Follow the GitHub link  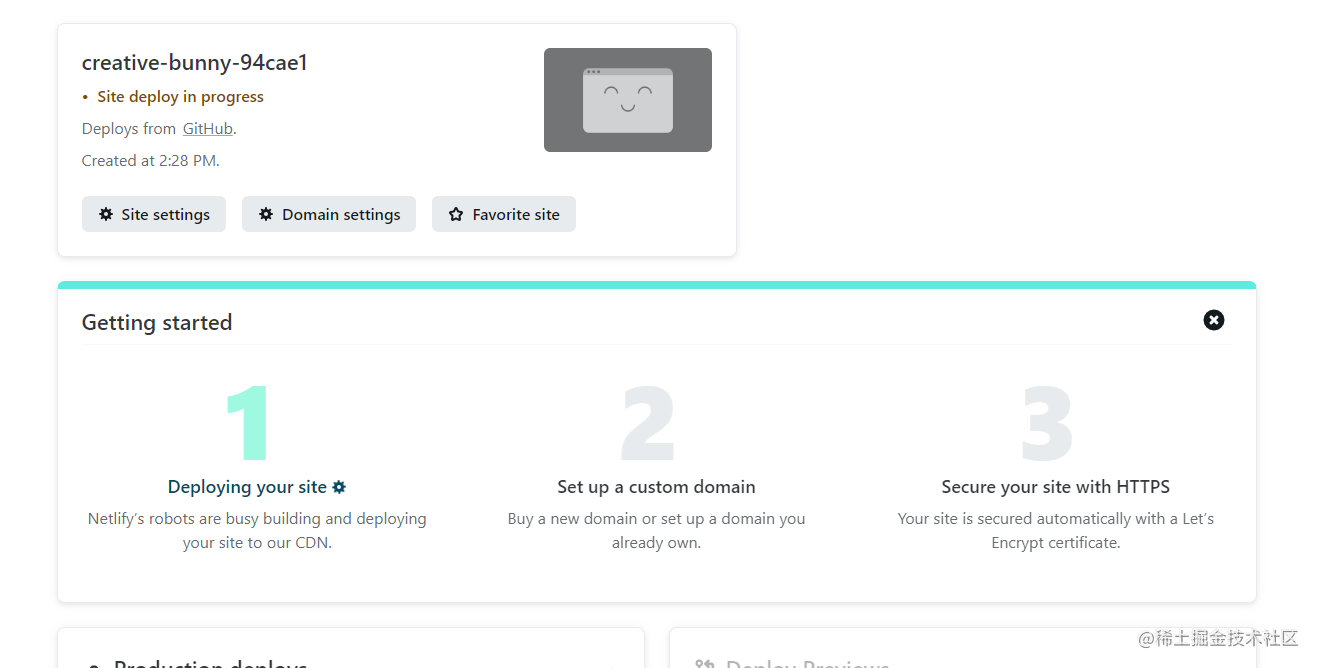208,129
